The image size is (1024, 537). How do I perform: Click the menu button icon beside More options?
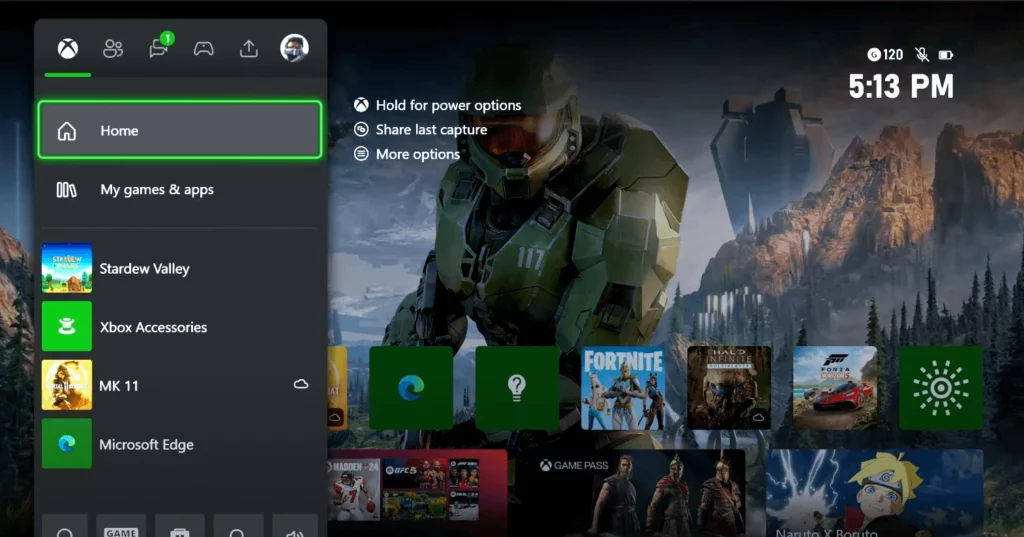(361, 154)
